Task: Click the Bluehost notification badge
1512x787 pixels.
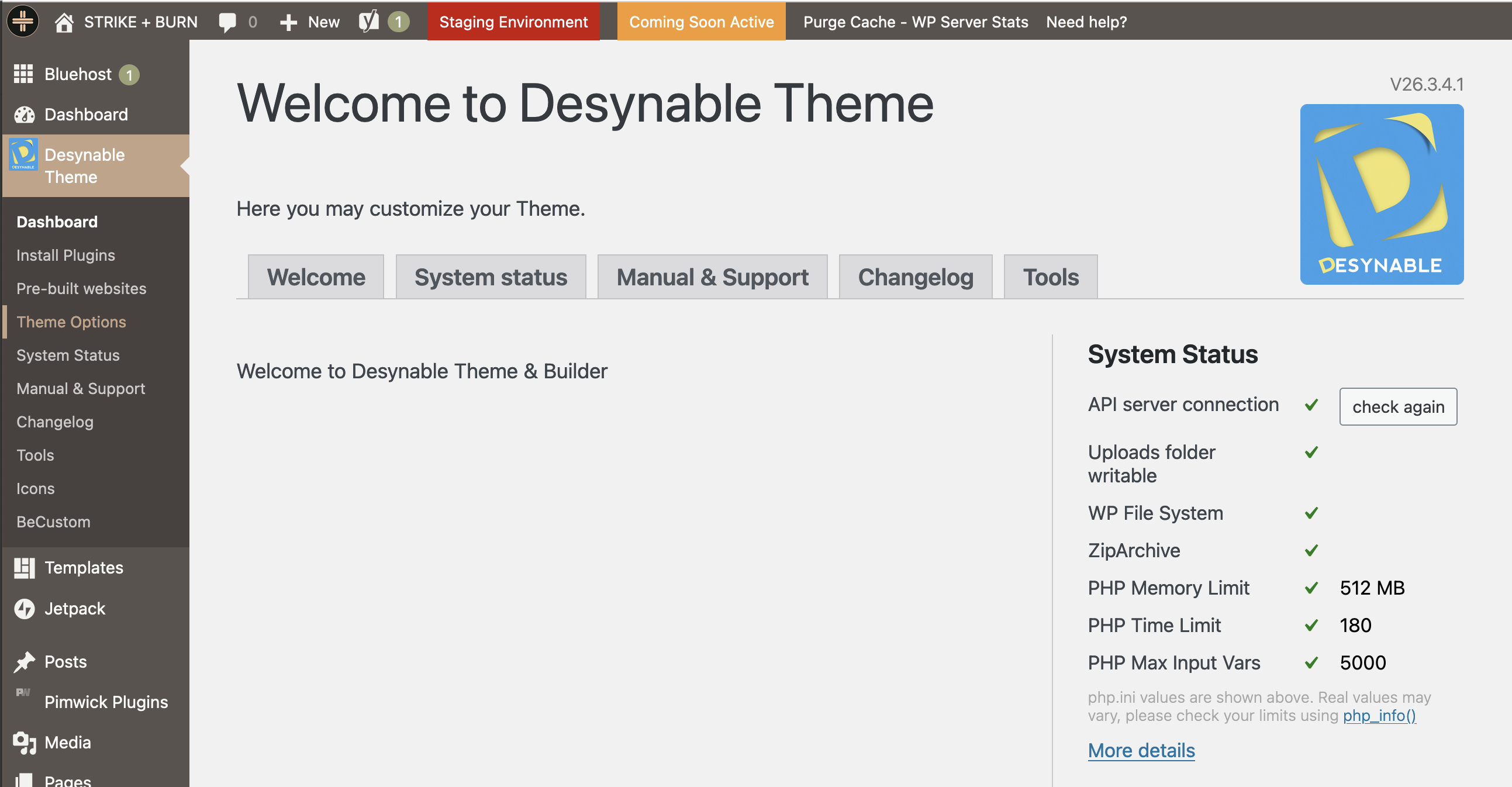Action: (129, 74)
